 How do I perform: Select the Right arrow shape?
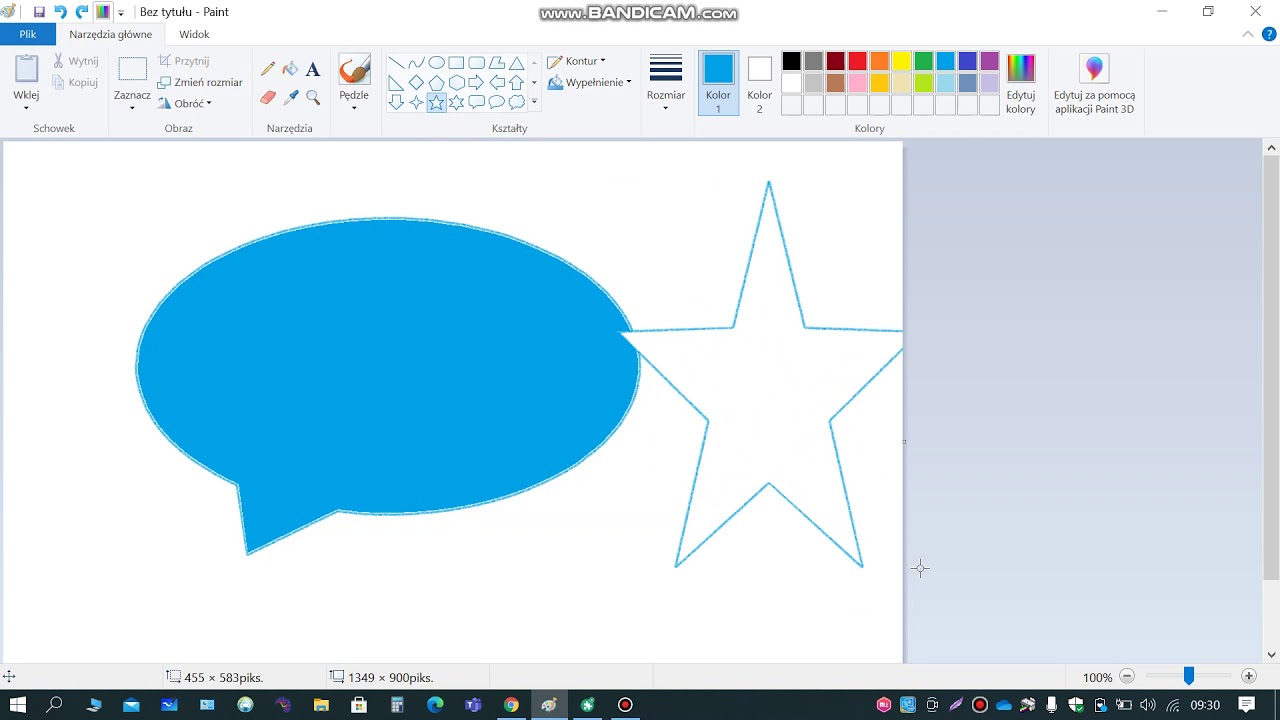pyautogui.click(x=476, y=82)
